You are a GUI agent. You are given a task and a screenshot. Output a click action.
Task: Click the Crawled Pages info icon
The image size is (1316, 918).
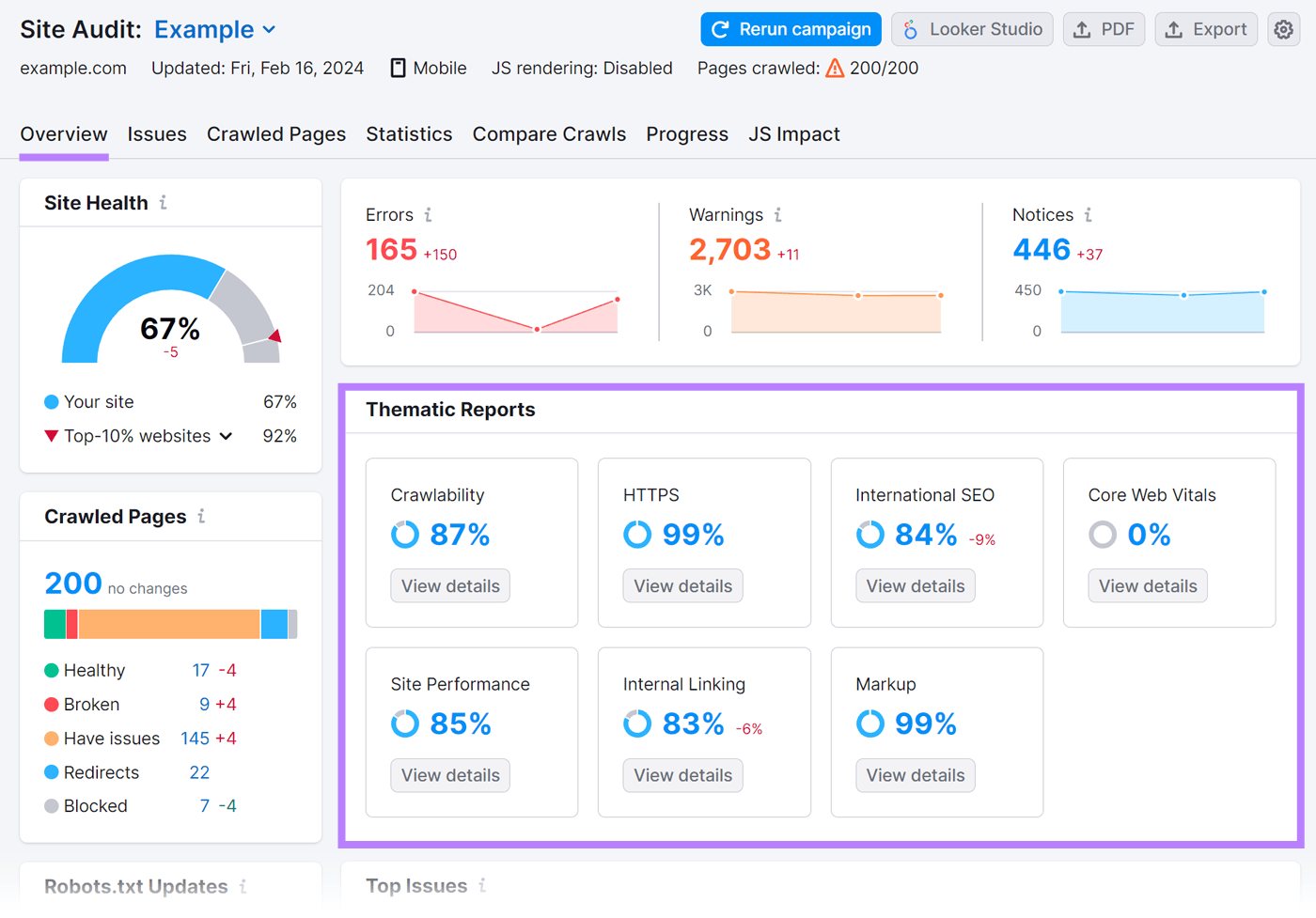pyautogui.click(x=202, y=517)
